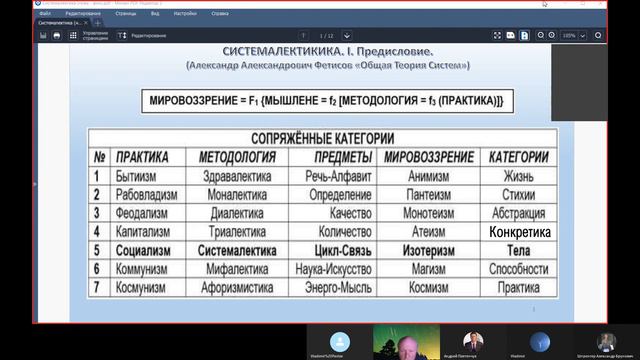Click cell Конкретика in table
The image size is (640, 360).
tap(520, 232)
